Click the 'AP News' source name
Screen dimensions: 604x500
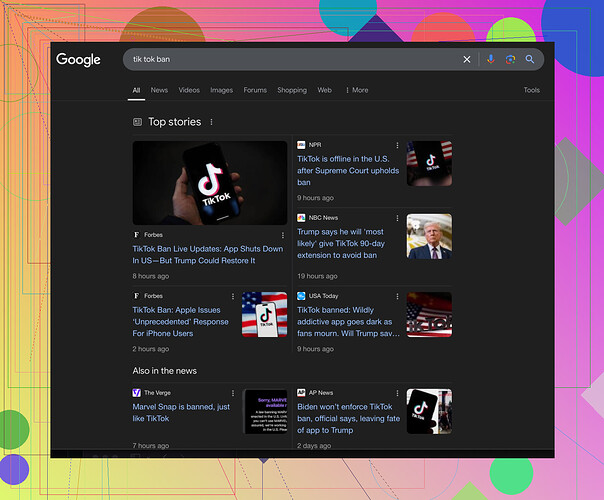(x=321, y=393)
